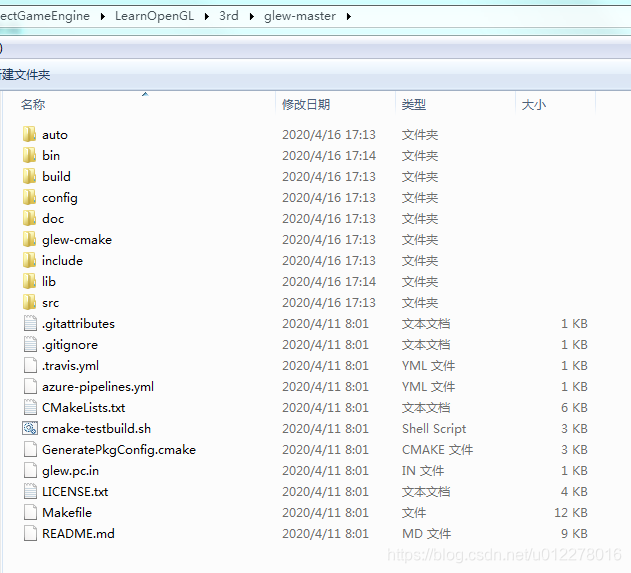The width and height of the screenshot is (631, 573).
Task: Select the name GeneratePkgConfig.cmake
Action: [x=119, y=450]
